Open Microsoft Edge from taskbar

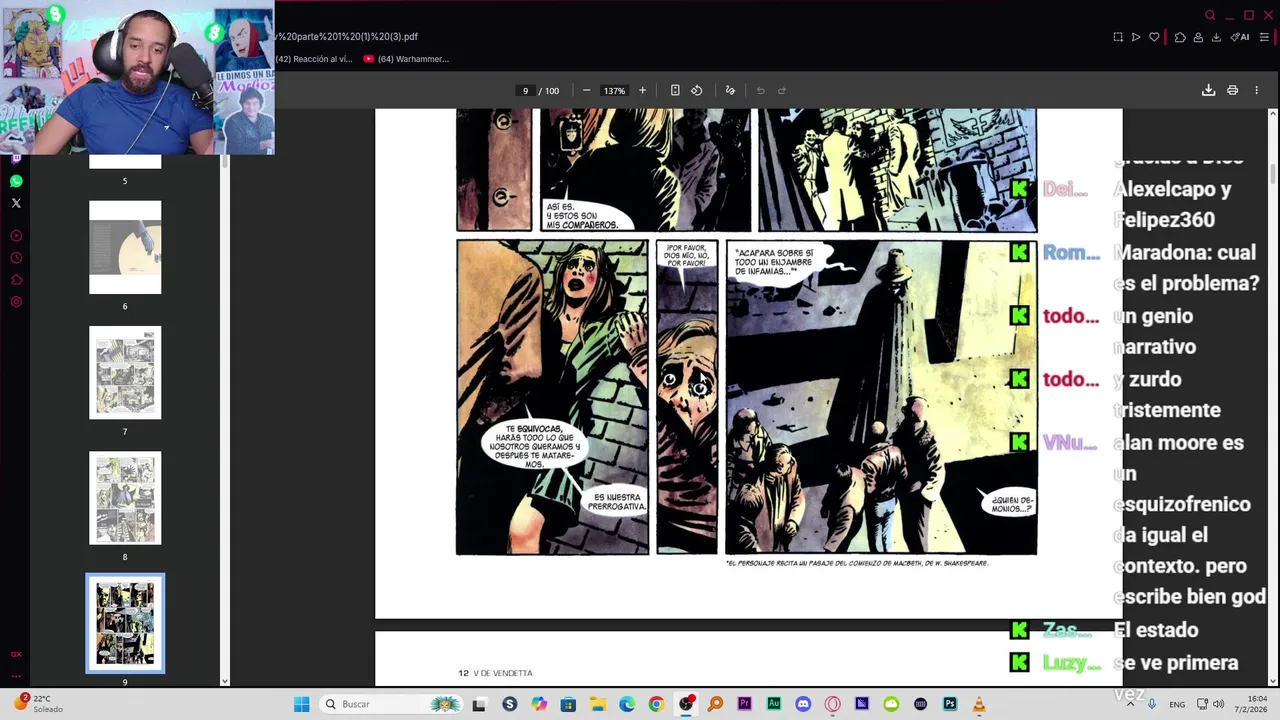[x=627, y=704]
